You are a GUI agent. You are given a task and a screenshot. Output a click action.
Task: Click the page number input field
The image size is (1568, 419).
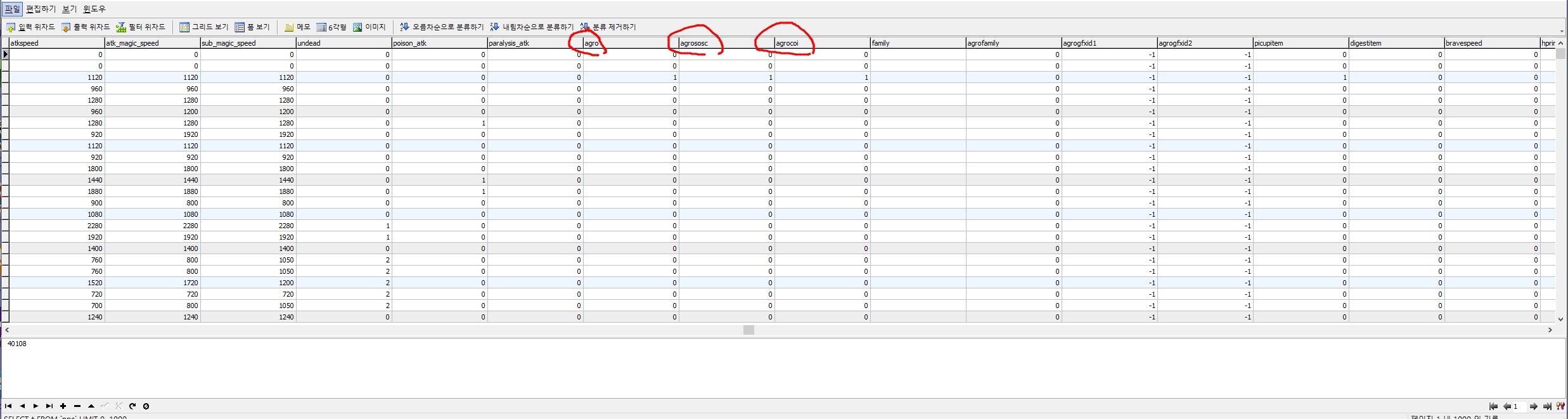click(1520, 407)
